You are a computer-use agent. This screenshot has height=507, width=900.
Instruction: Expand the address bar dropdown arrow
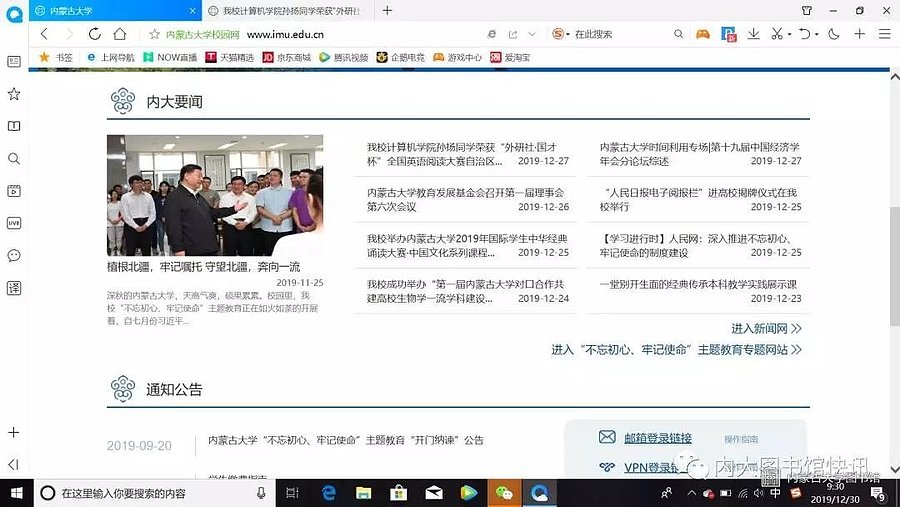click(532, 34)
